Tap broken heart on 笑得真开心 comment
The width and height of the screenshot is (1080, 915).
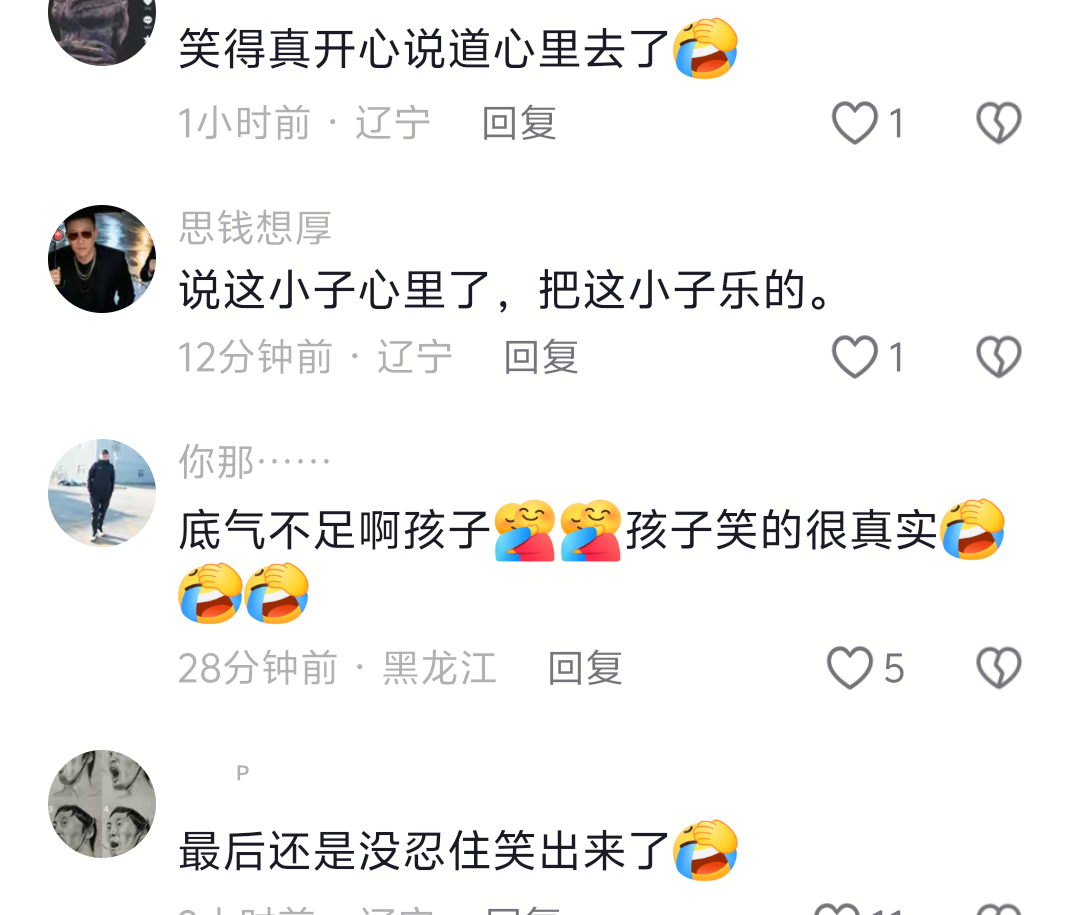[x=998, y=123]
